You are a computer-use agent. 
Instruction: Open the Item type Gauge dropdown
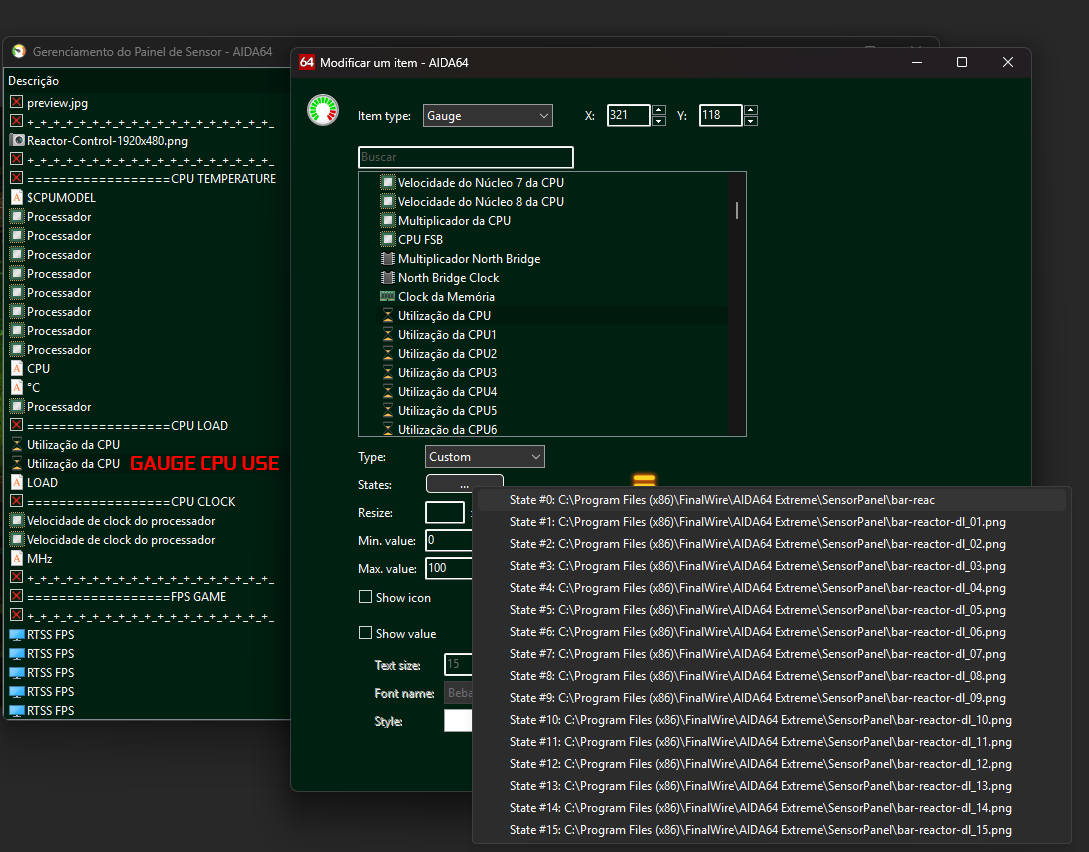tap(488, 116)
